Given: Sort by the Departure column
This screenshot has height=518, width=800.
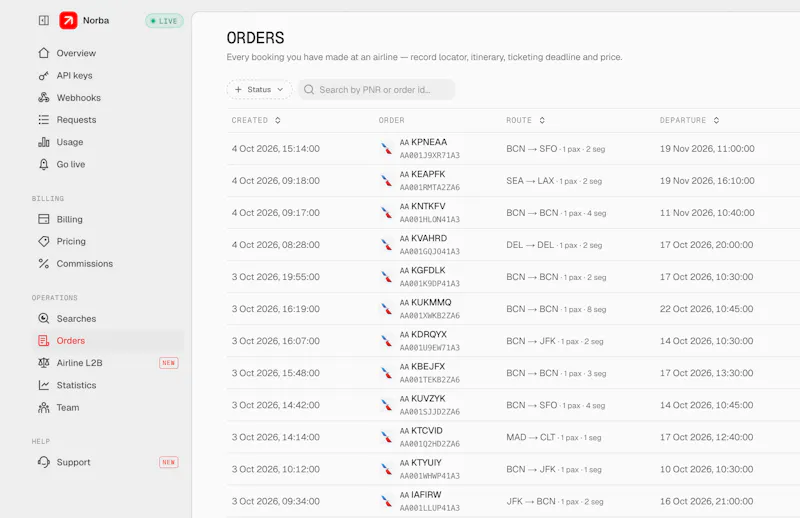Looking at the screenshot, I should 689,120.
